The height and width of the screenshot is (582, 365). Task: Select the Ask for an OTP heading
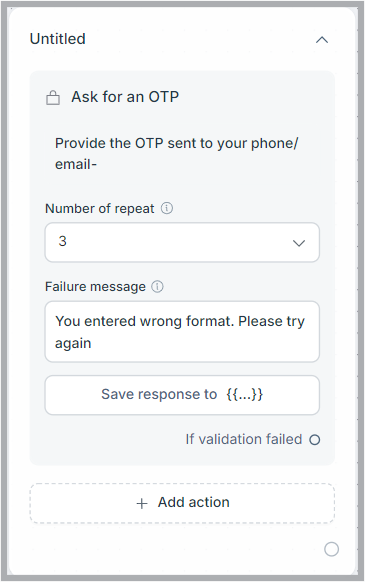click(125, 97)
